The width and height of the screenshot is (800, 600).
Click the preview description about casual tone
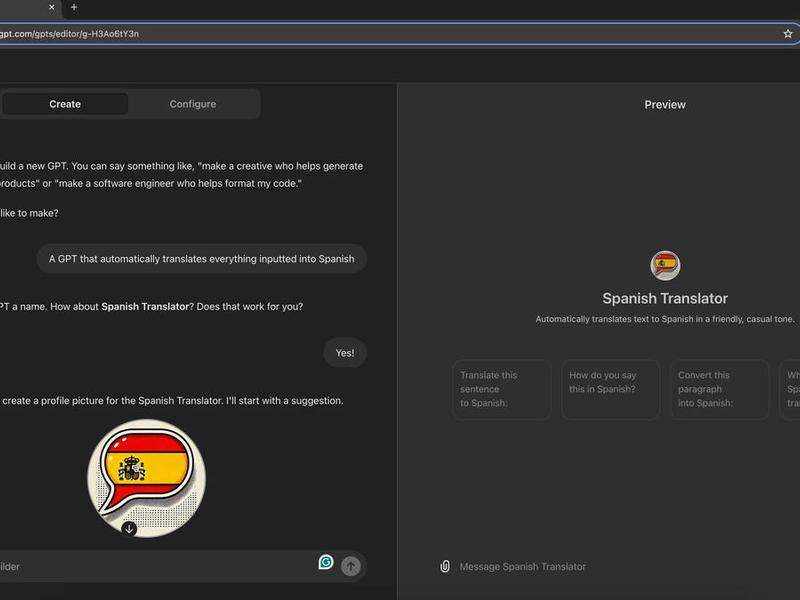(x=665, y=319)
